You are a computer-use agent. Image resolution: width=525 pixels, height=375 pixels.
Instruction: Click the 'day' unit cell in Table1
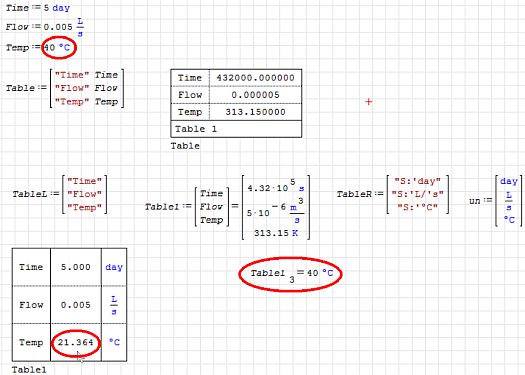[x=114, y=267]
